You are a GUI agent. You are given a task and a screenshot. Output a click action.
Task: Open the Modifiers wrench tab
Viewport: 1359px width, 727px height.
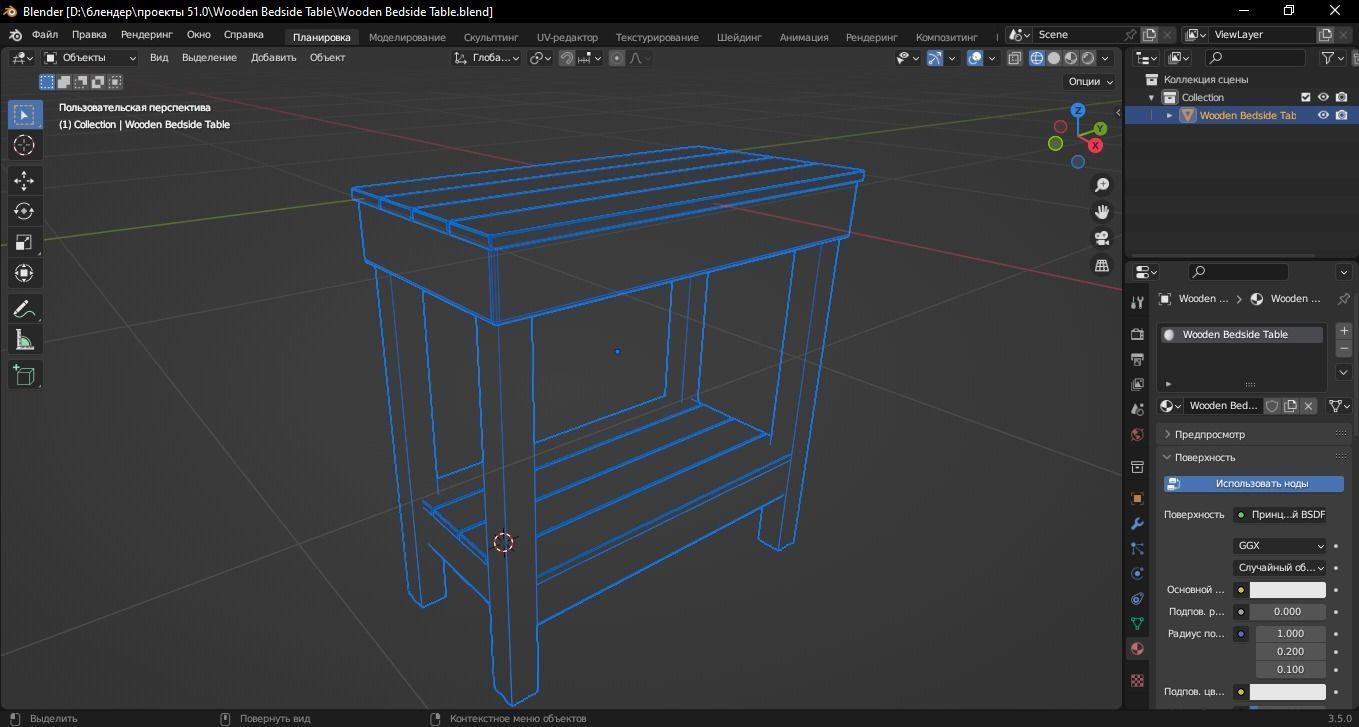[1137, 523]
